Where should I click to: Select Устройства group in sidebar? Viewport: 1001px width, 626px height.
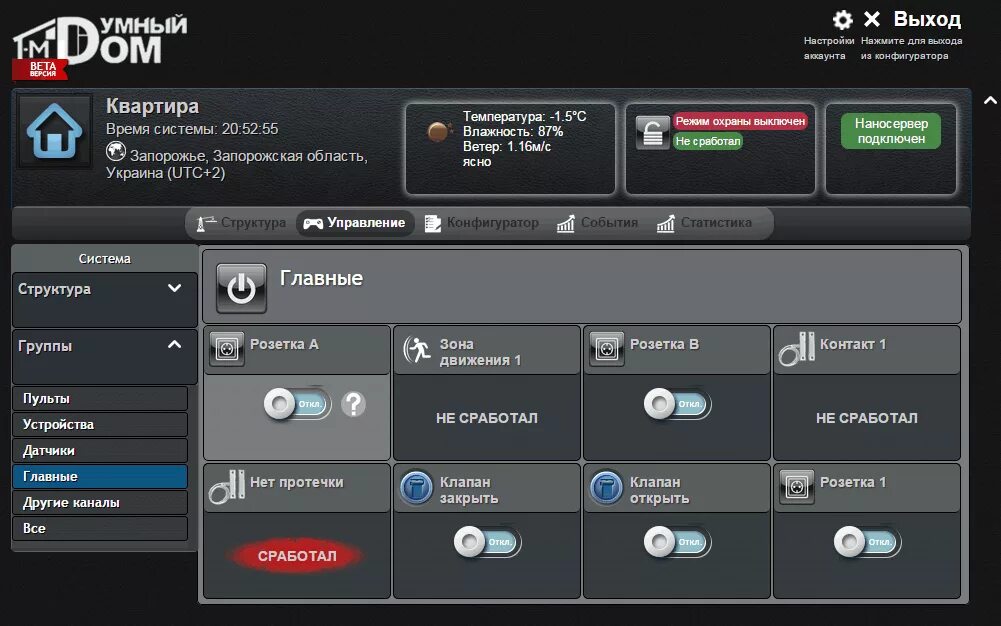100,424
